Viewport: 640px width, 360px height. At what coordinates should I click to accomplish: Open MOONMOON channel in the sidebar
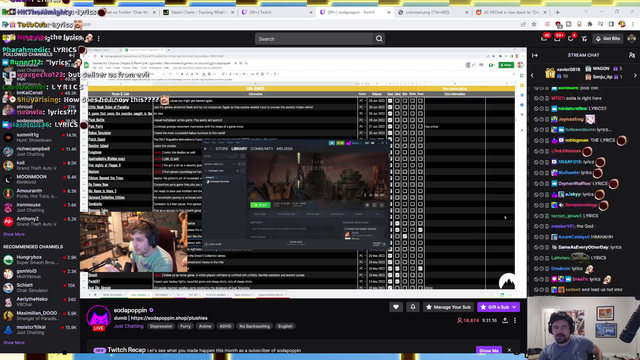pyautogui.click(x=40, y=179)
